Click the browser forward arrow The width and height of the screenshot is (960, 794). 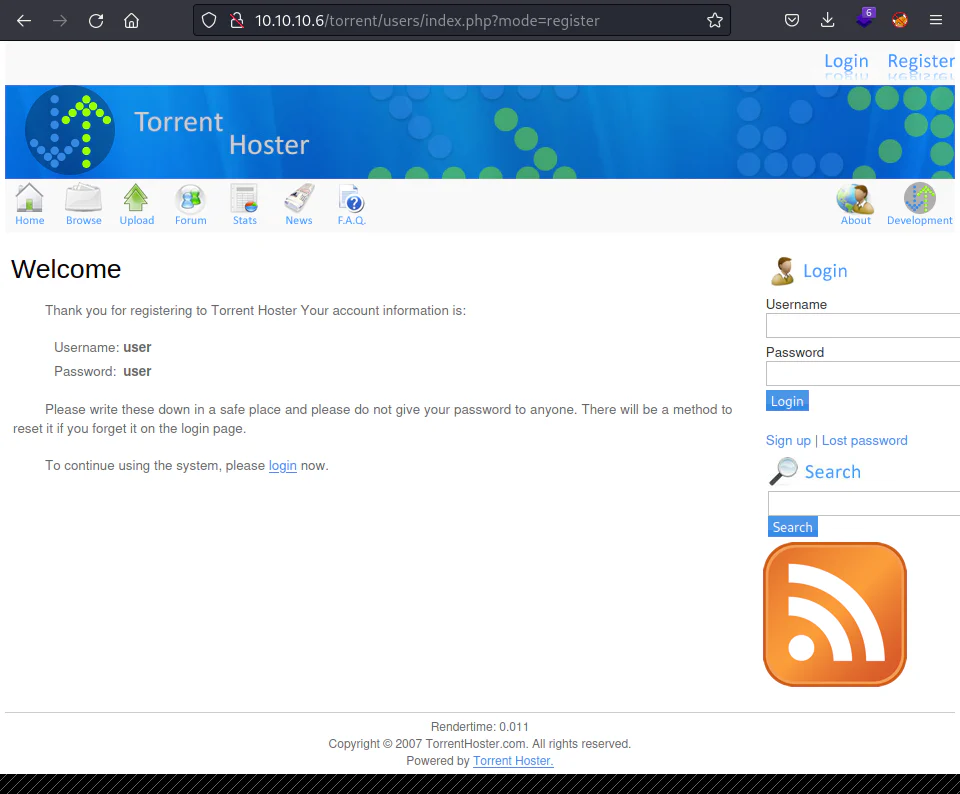pyautogui.click(x=59, y=21)
